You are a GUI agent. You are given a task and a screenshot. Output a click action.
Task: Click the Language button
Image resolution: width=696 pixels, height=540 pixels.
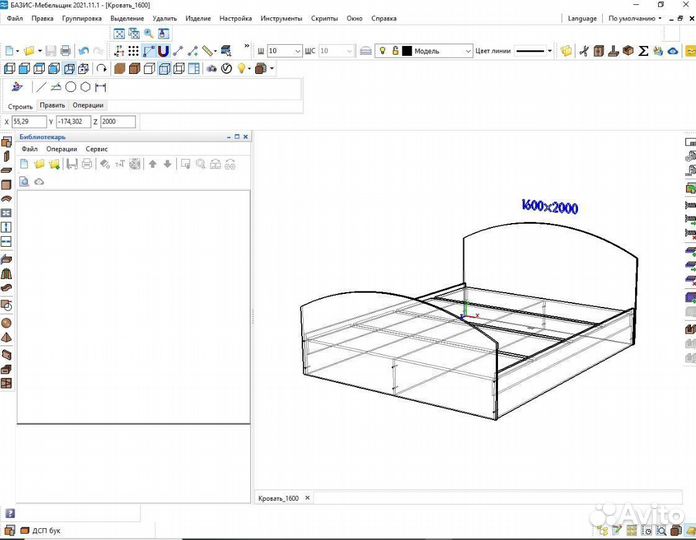581,18
